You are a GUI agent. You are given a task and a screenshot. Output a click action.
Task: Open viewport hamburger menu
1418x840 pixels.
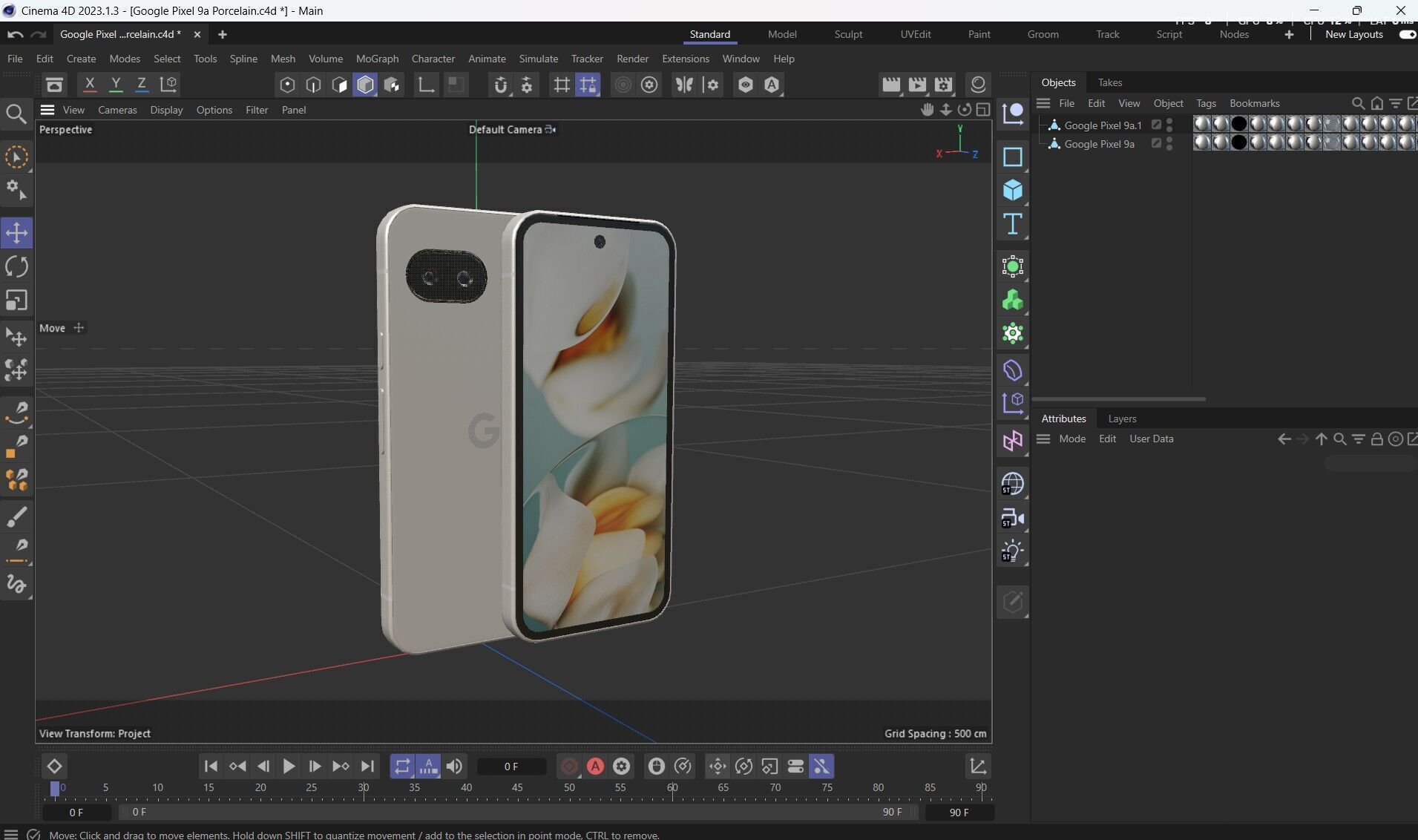[47, 110]
